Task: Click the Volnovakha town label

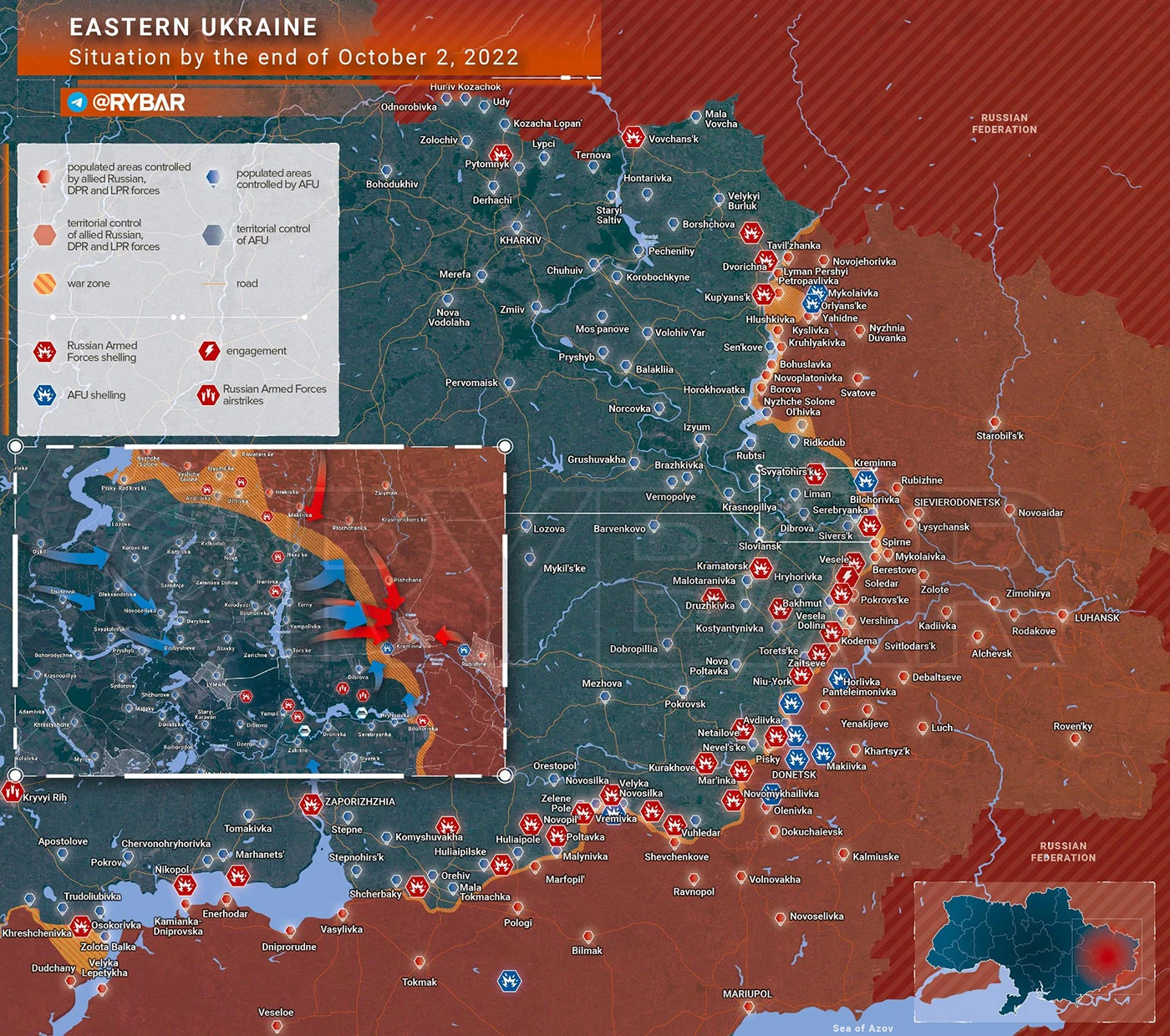Action: pos(775,880)
